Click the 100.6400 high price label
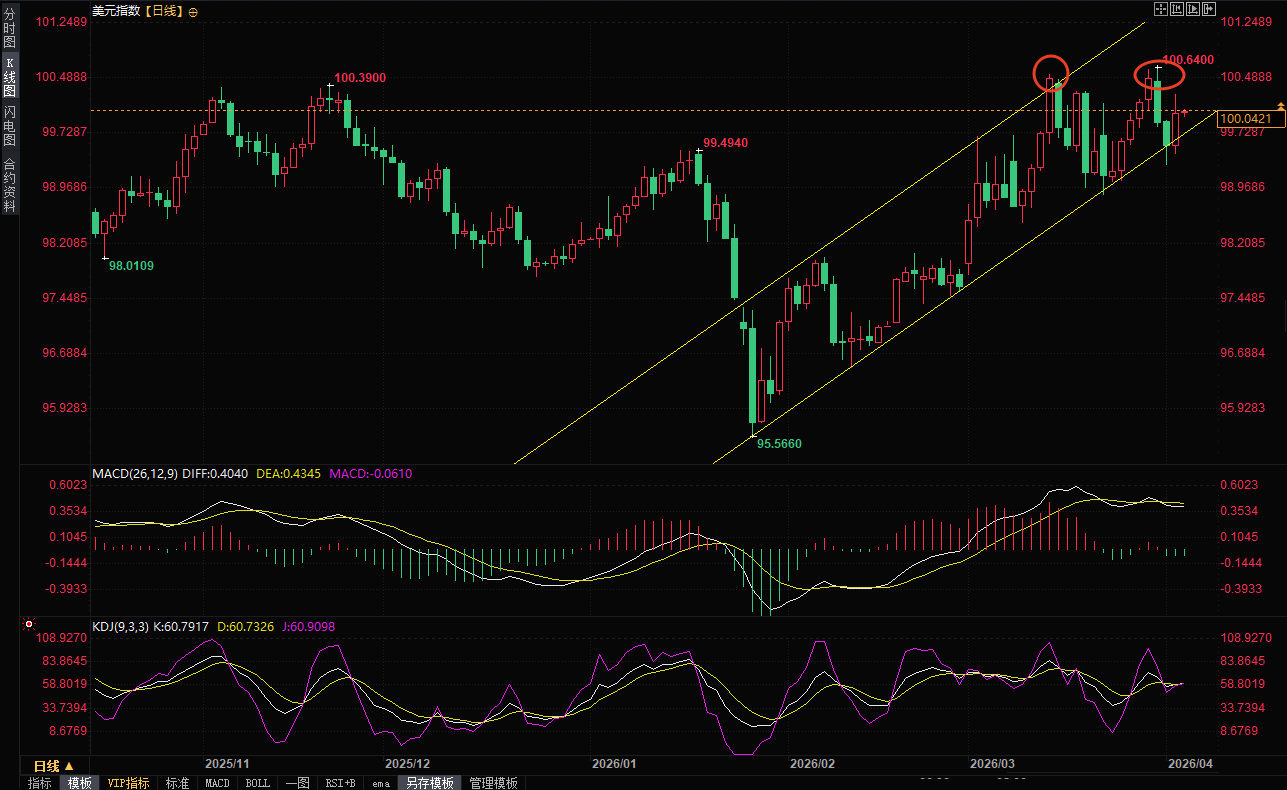Screen dimensions: 1287x790 [1189, 60]
